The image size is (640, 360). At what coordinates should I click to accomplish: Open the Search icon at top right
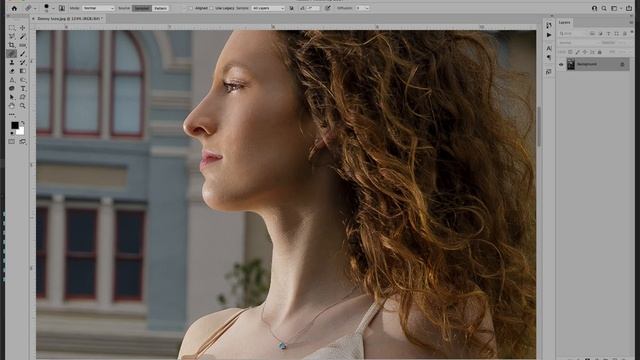point(604,8)
